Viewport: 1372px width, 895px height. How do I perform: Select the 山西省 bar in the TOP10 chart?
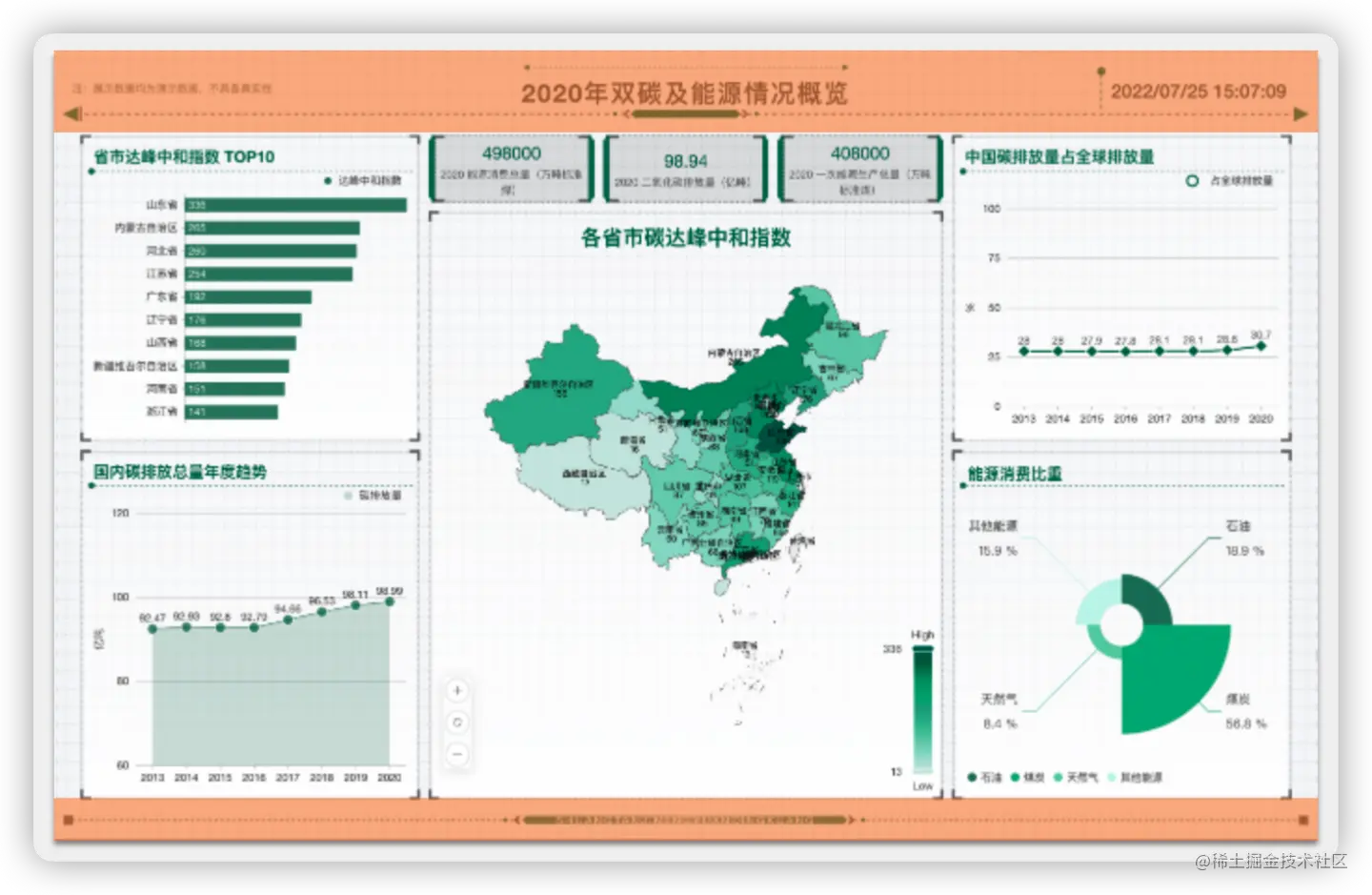point(240,343)
